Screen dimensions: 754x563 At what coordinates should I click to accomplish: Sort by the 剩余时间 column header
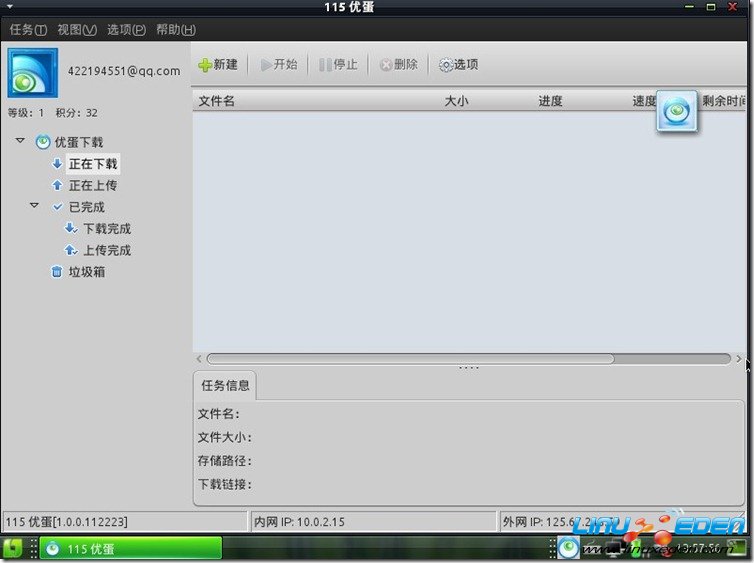[724, 101]
